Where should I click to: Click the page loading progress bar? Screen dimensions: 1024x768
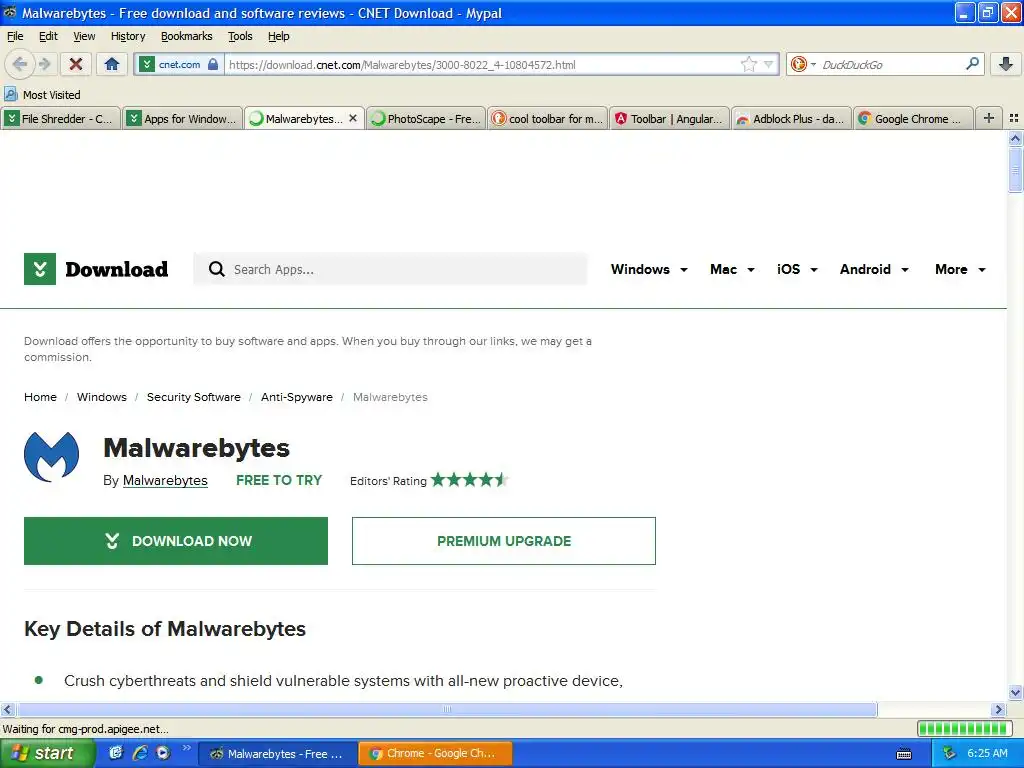(x=964, y=728)
